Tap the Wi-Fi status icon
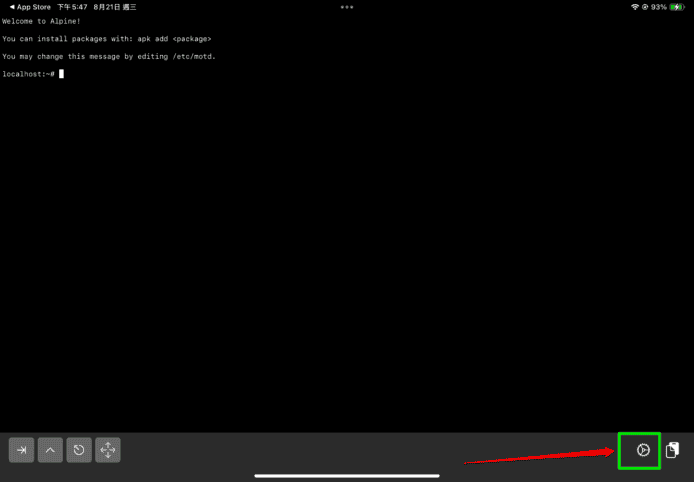The width and height of the screenshot is (694, 482). click(634, 7)
